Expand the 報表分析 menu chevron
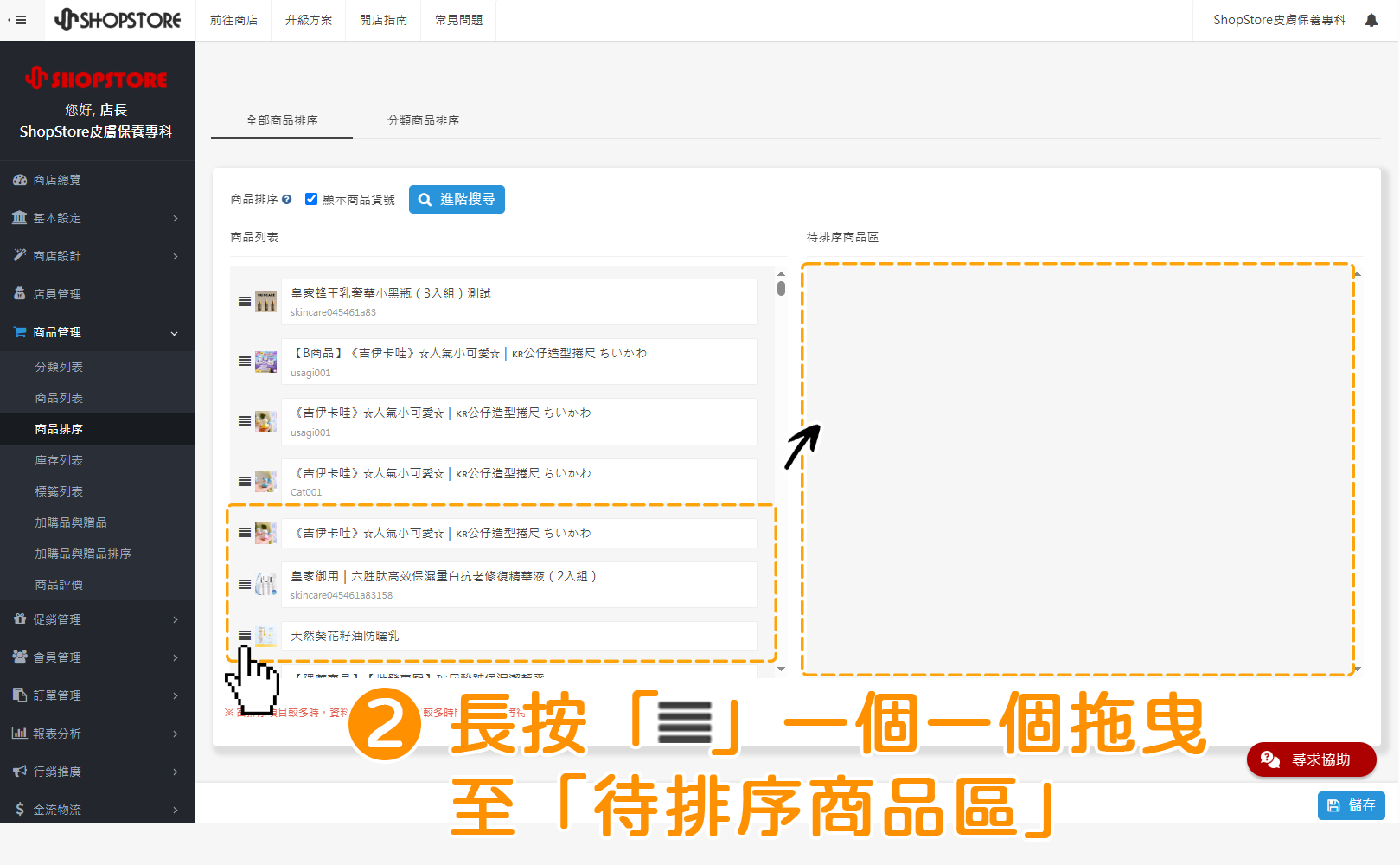The height and width of the screenshot is (865, 1400). pos(176,734)
